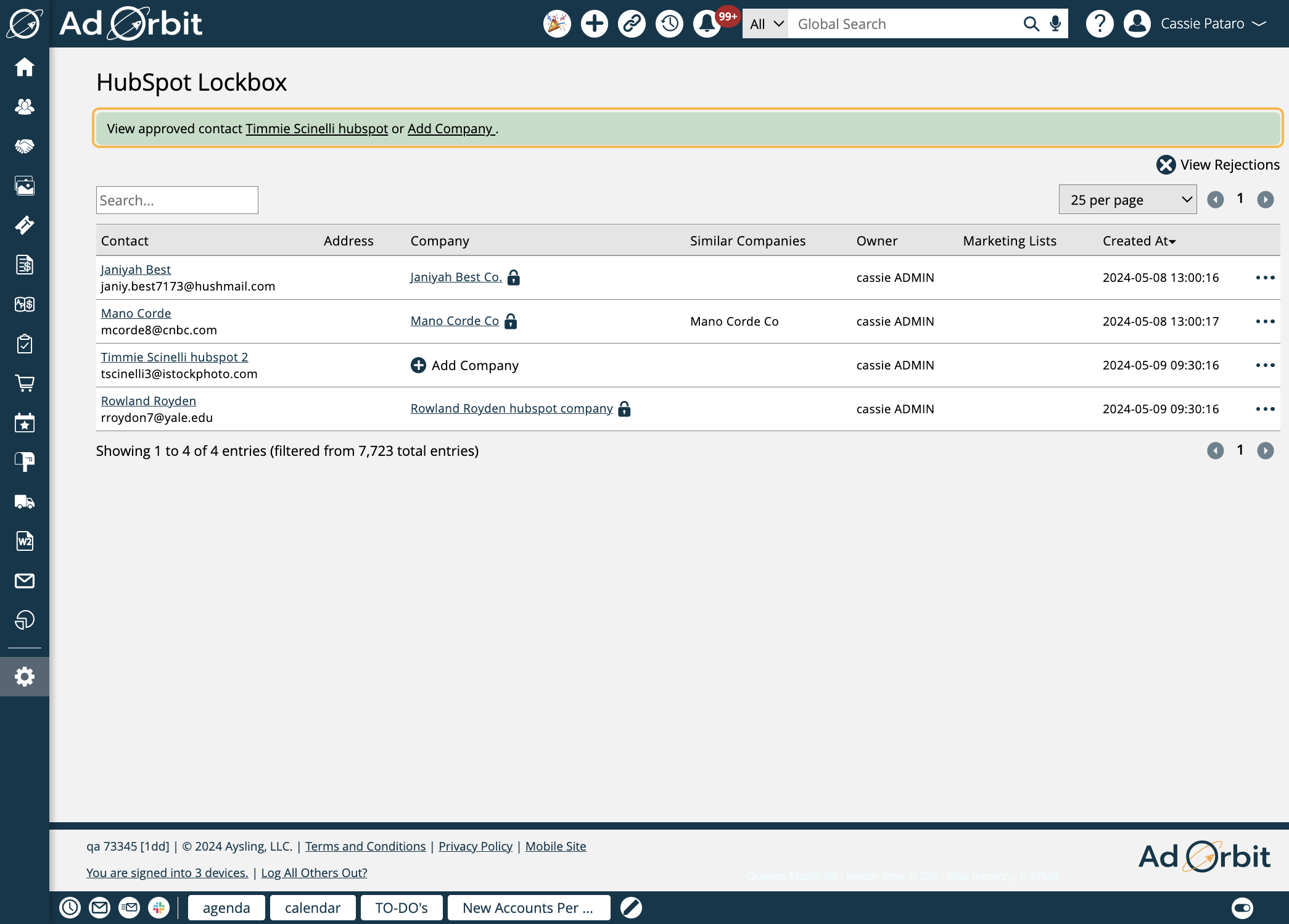The height and width of the screenshot is (924, 1289).
Task: Click the search input field
Action: 177,200
